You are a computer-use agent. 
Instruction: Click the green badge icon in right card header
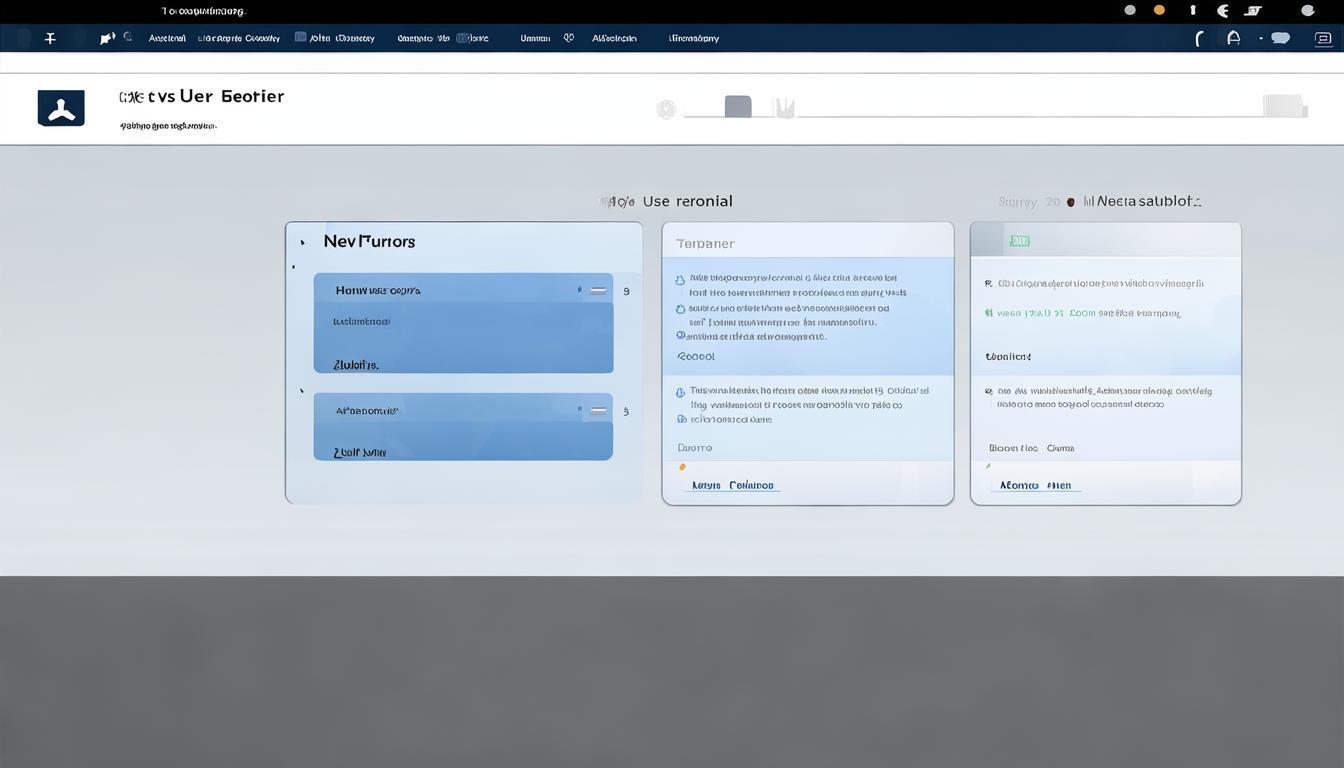(x=1019, y=241)
